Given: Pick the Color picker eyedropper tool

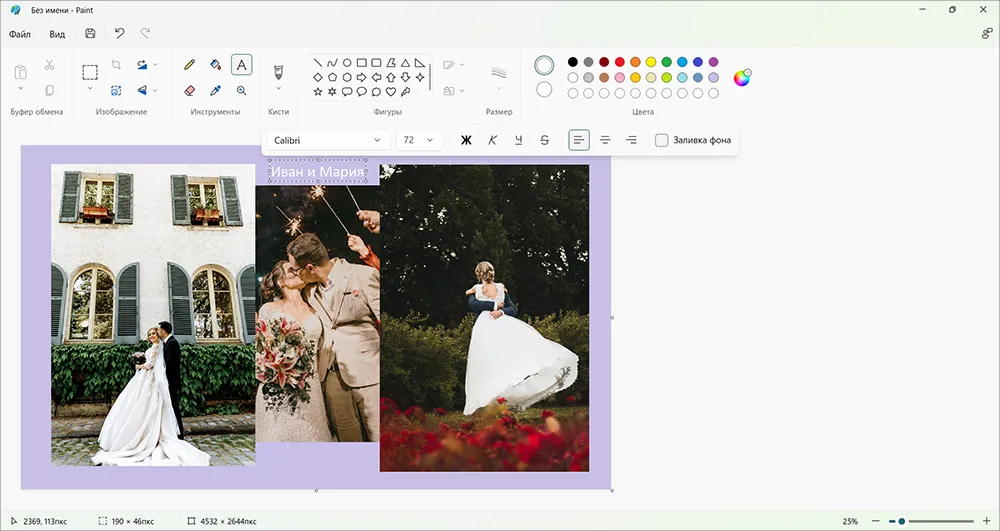Looking at the screenshot, I should [216, 91].
